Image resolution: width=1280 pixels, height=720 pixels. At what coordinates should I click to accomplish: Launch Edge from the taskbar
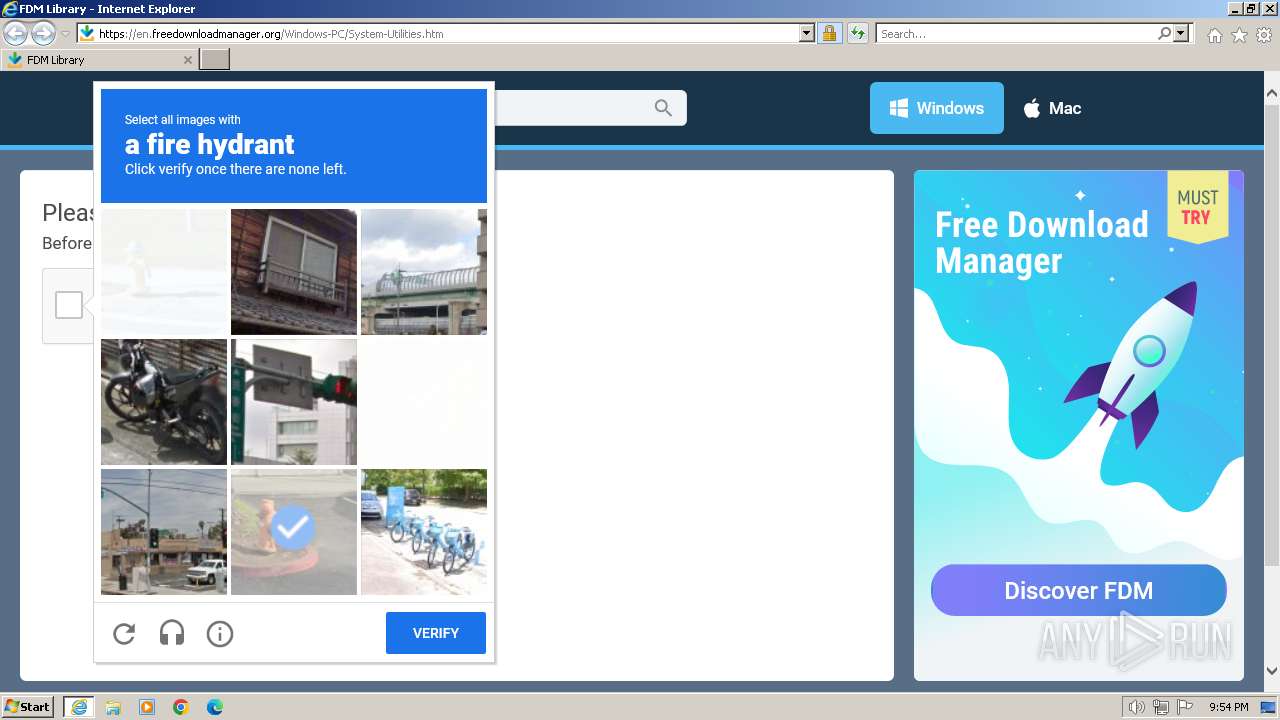point(215,707)
